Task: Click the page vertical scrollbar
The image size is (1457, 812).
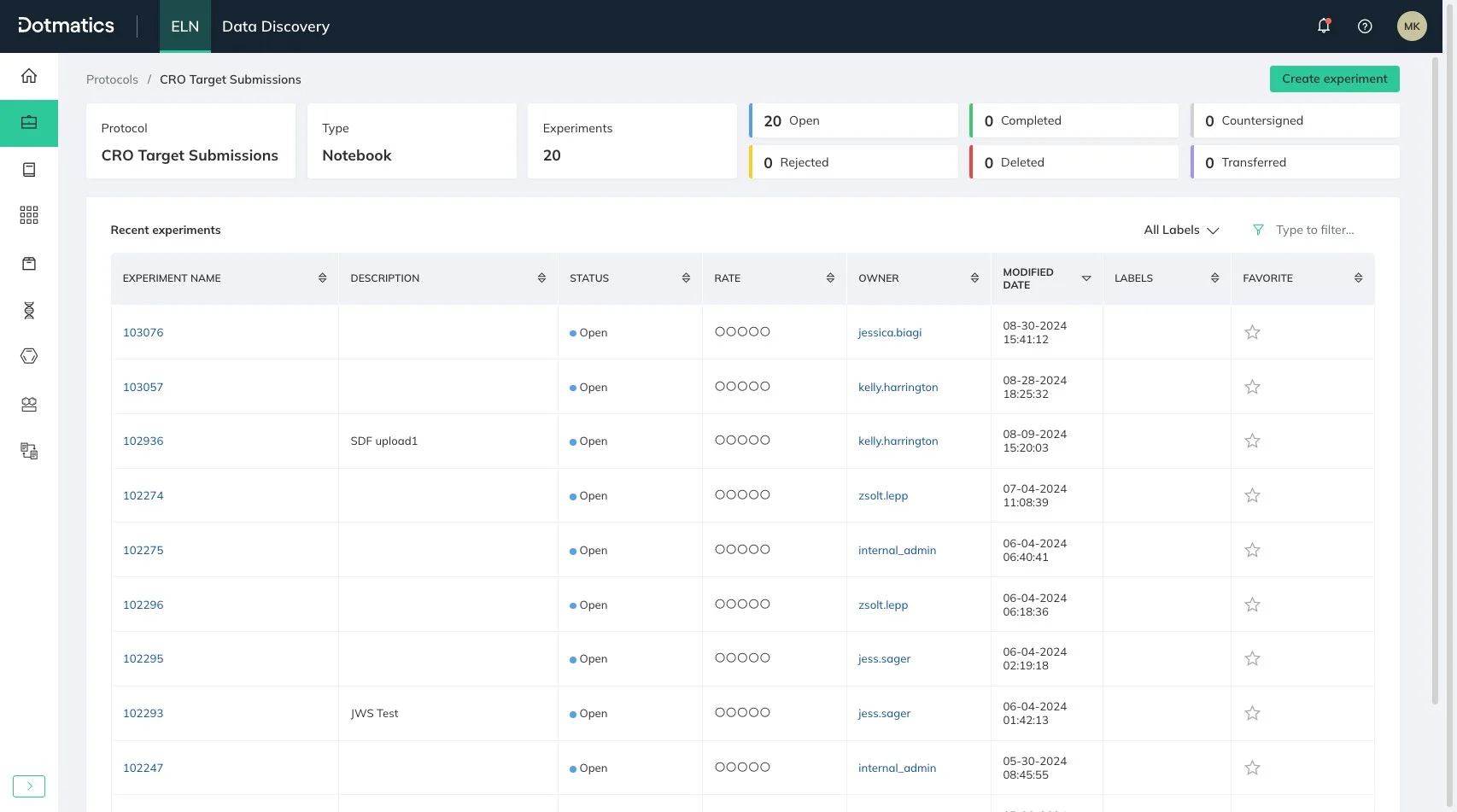Action: pos(1436,380)
